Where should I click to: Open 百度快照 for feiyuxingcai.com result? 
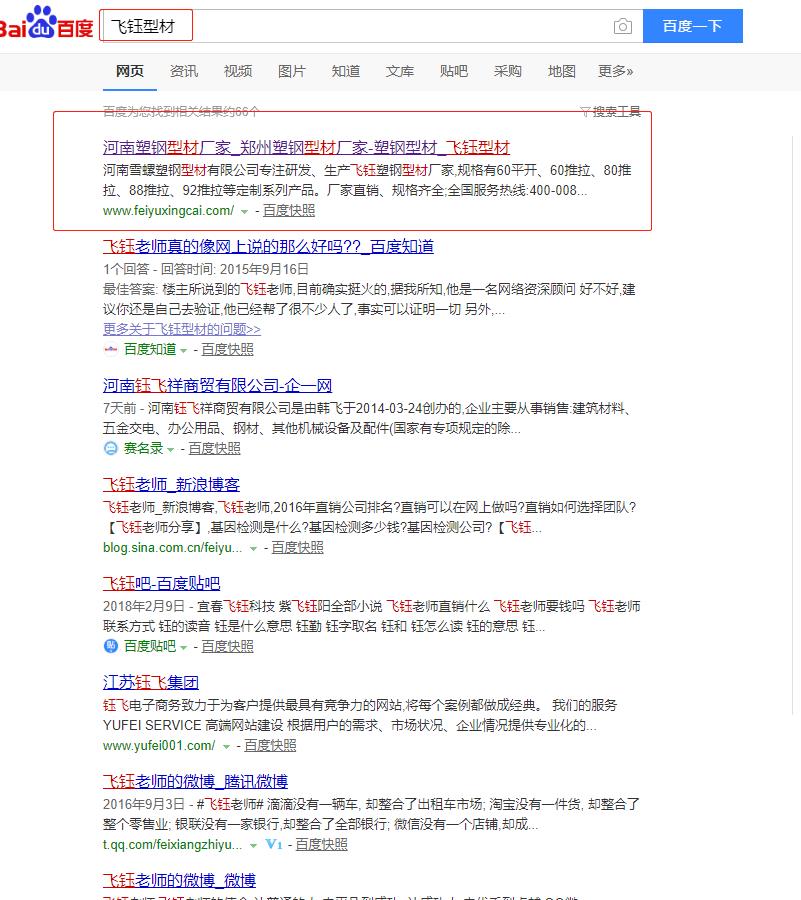[x=289, y=211]
